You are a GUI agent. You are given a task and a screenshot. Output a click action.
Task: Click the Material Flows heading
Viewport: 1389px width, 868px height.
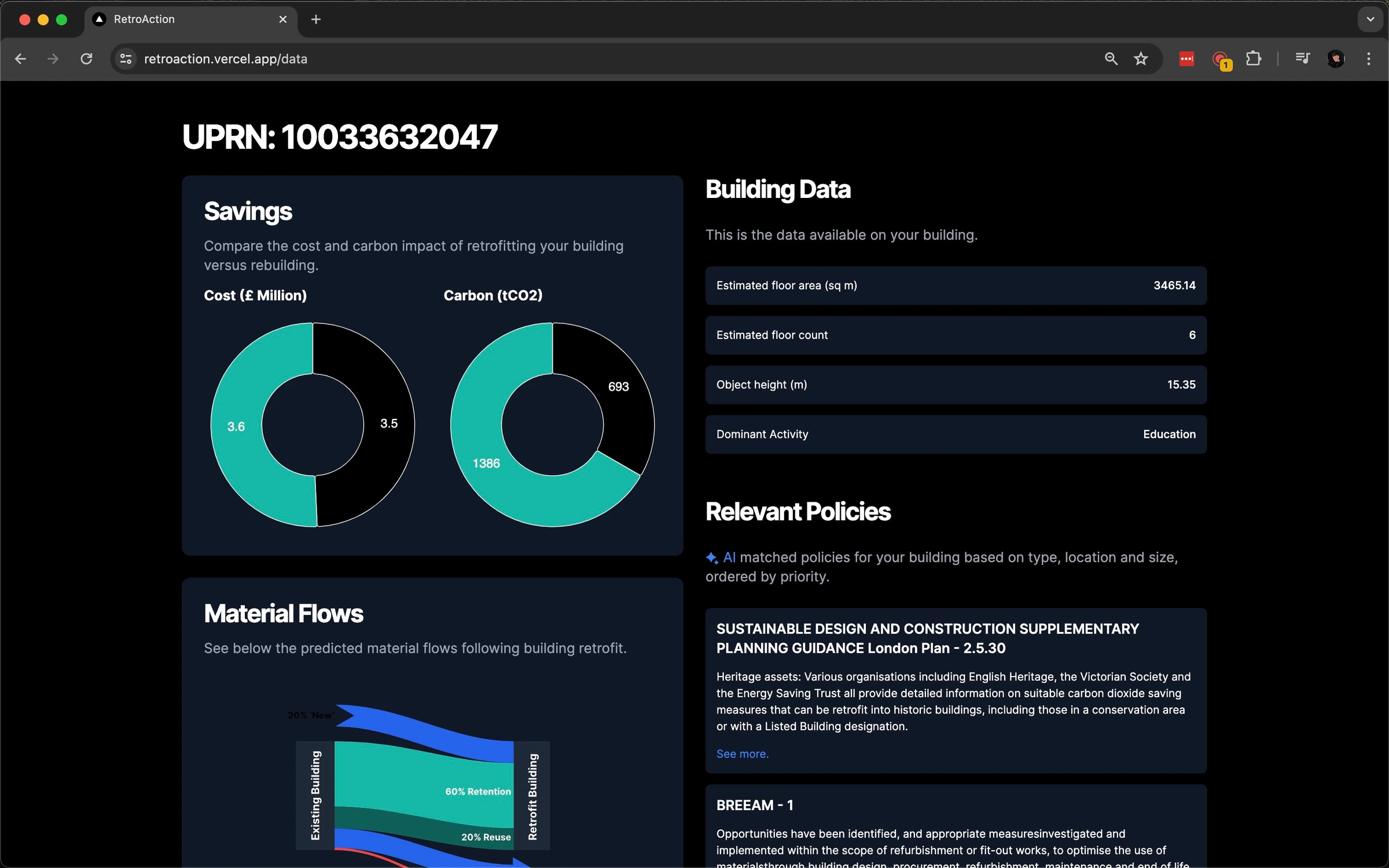coord(284,613)
